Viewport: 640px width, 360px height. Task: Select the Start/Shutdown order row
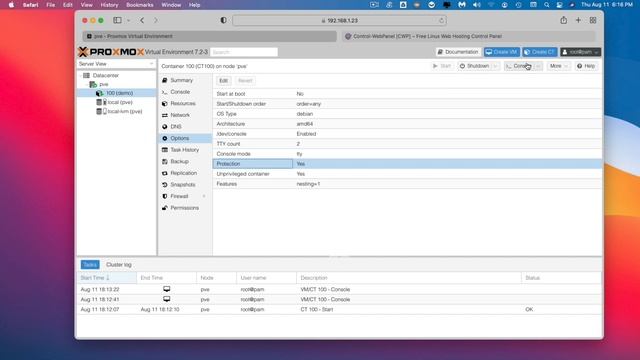407,104
